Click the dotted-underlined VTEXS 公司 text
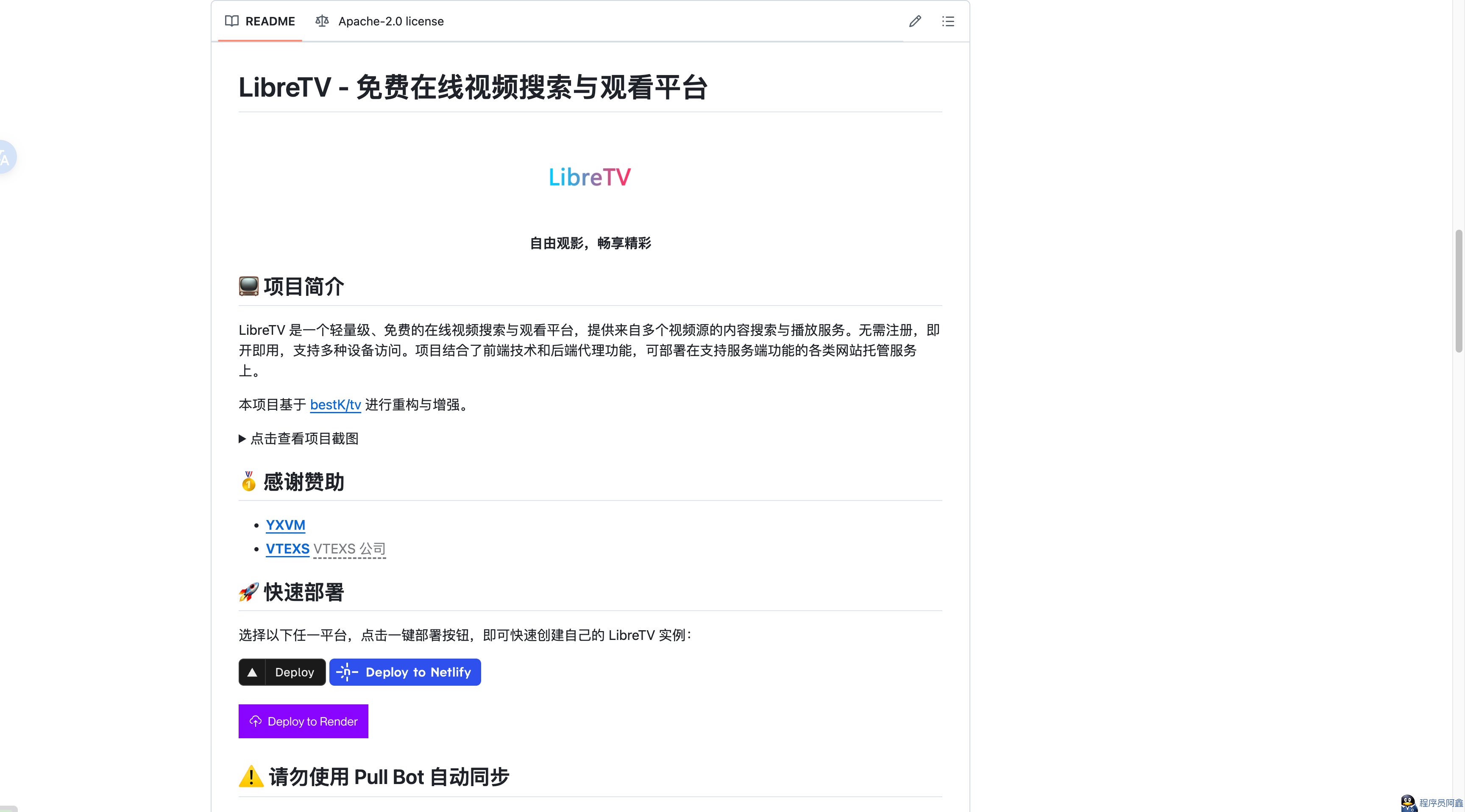This screenshot has height=812, width=1465. 350,549
